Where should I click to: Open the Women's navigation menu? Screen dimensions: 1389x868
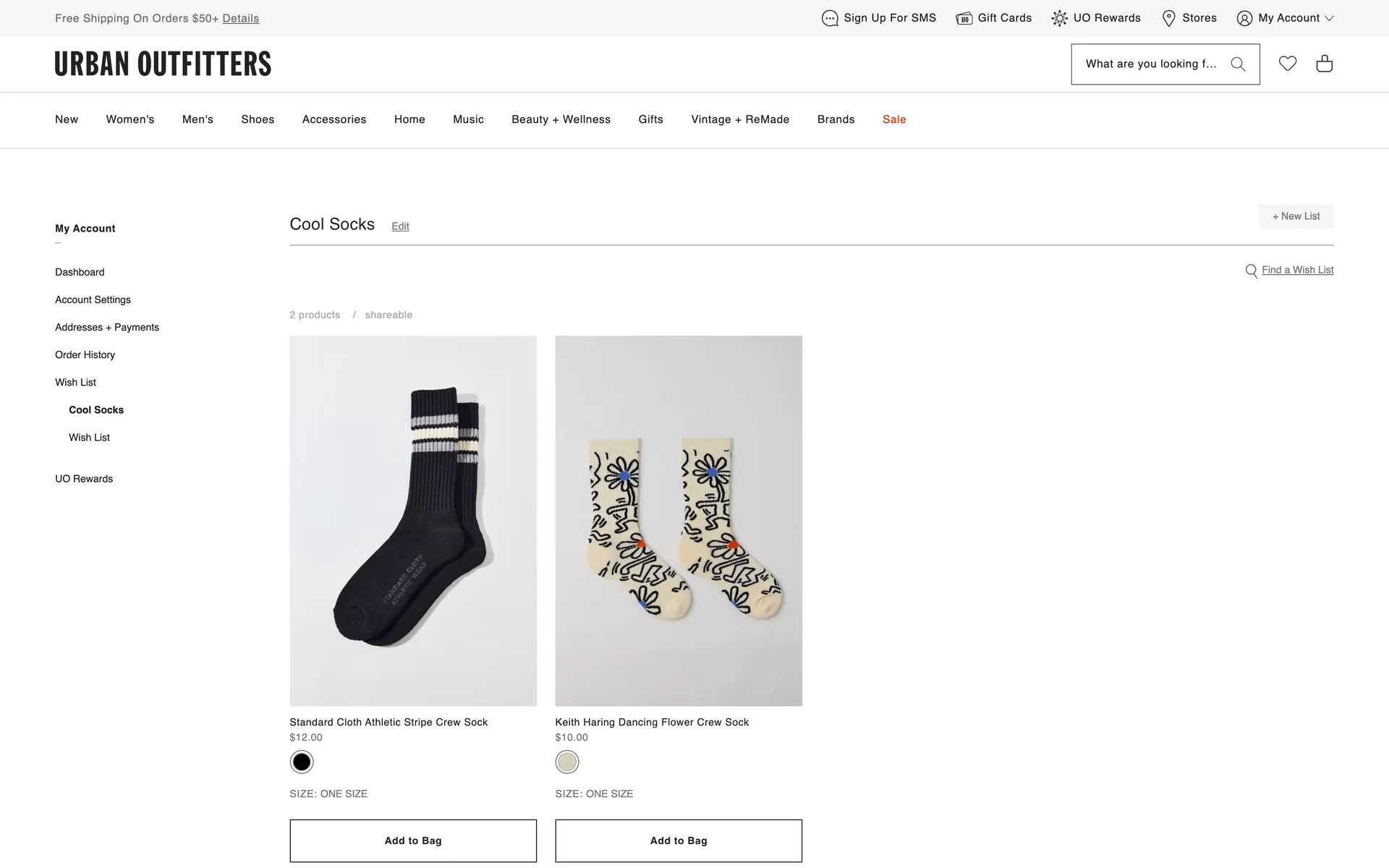pyautogui.click(x=130, y=119)
